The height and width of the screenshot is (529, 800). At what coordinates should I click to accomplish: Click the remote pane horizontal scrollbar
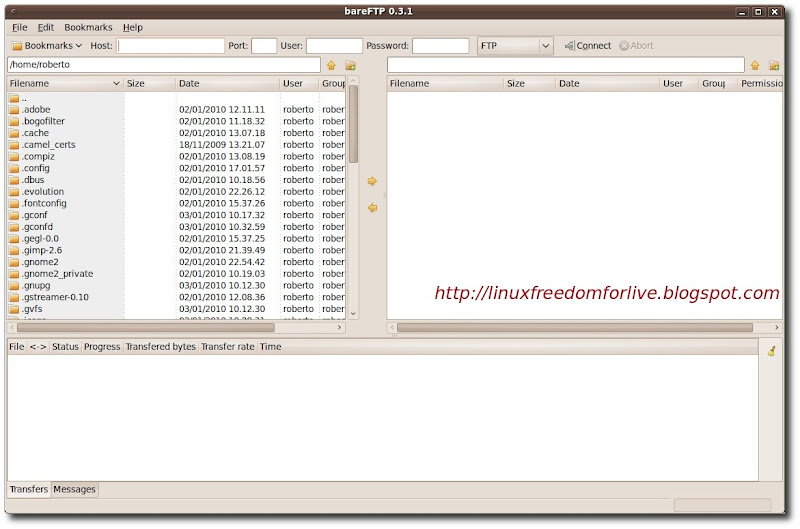point(574,328)
